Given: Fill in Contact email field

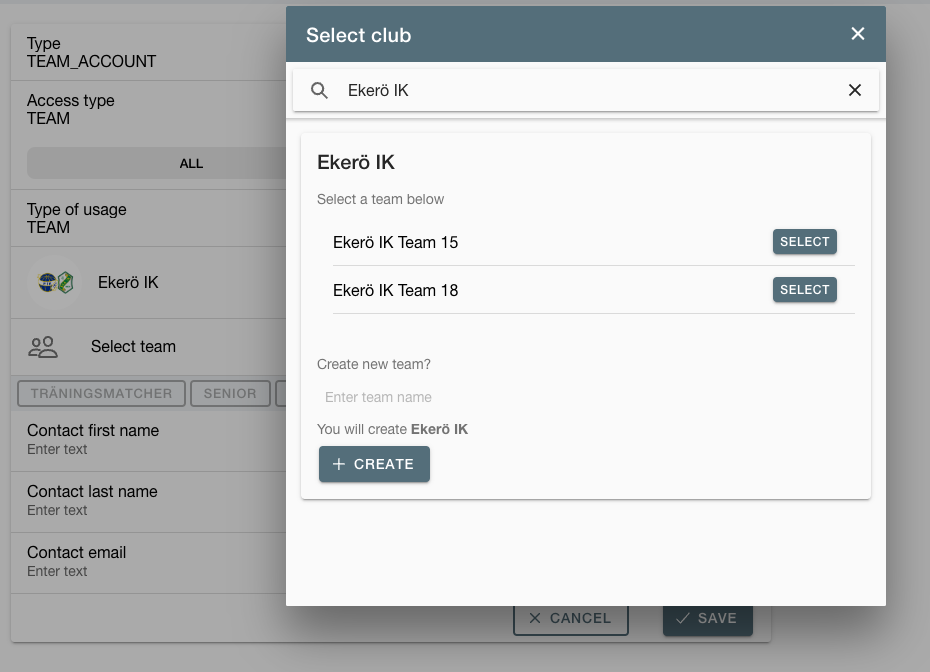Looking at the screenshot, I should click(x=148, y=562).
